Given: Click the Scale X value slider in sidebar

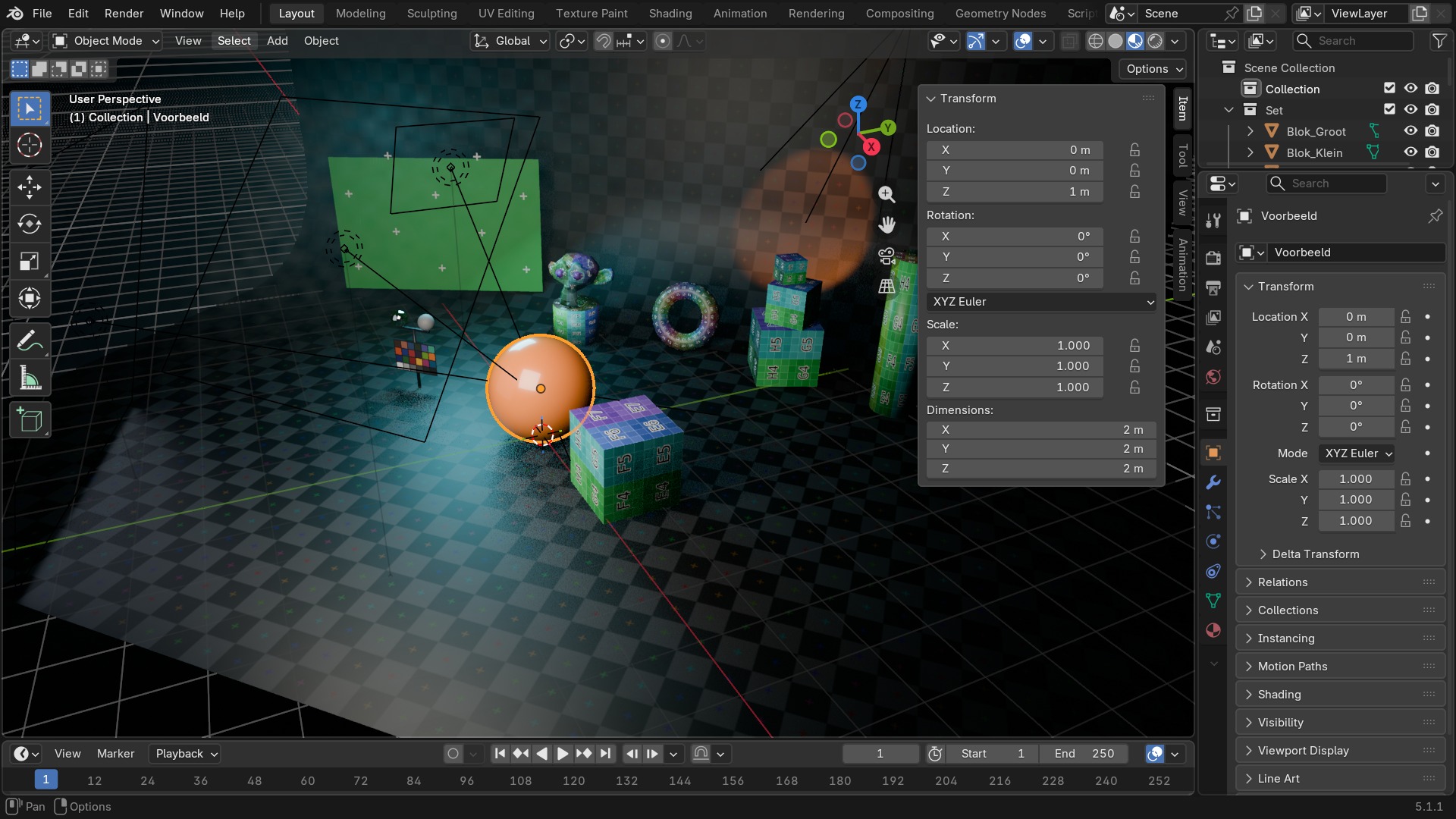Looking at the screenshot, I should pos(1015,346).
